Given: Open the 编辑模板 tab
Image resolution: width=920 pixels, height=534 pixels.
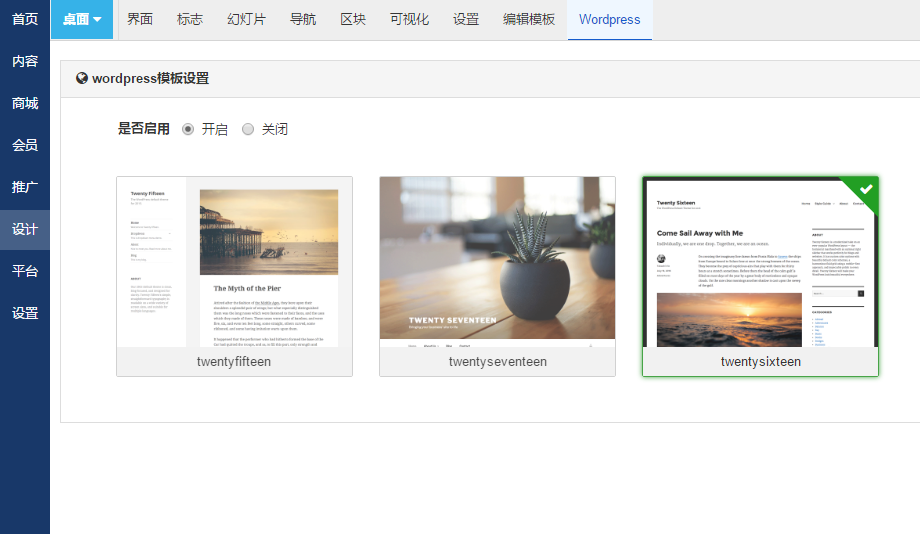Looking at the screenshot, I should click(x=529, y=19).
